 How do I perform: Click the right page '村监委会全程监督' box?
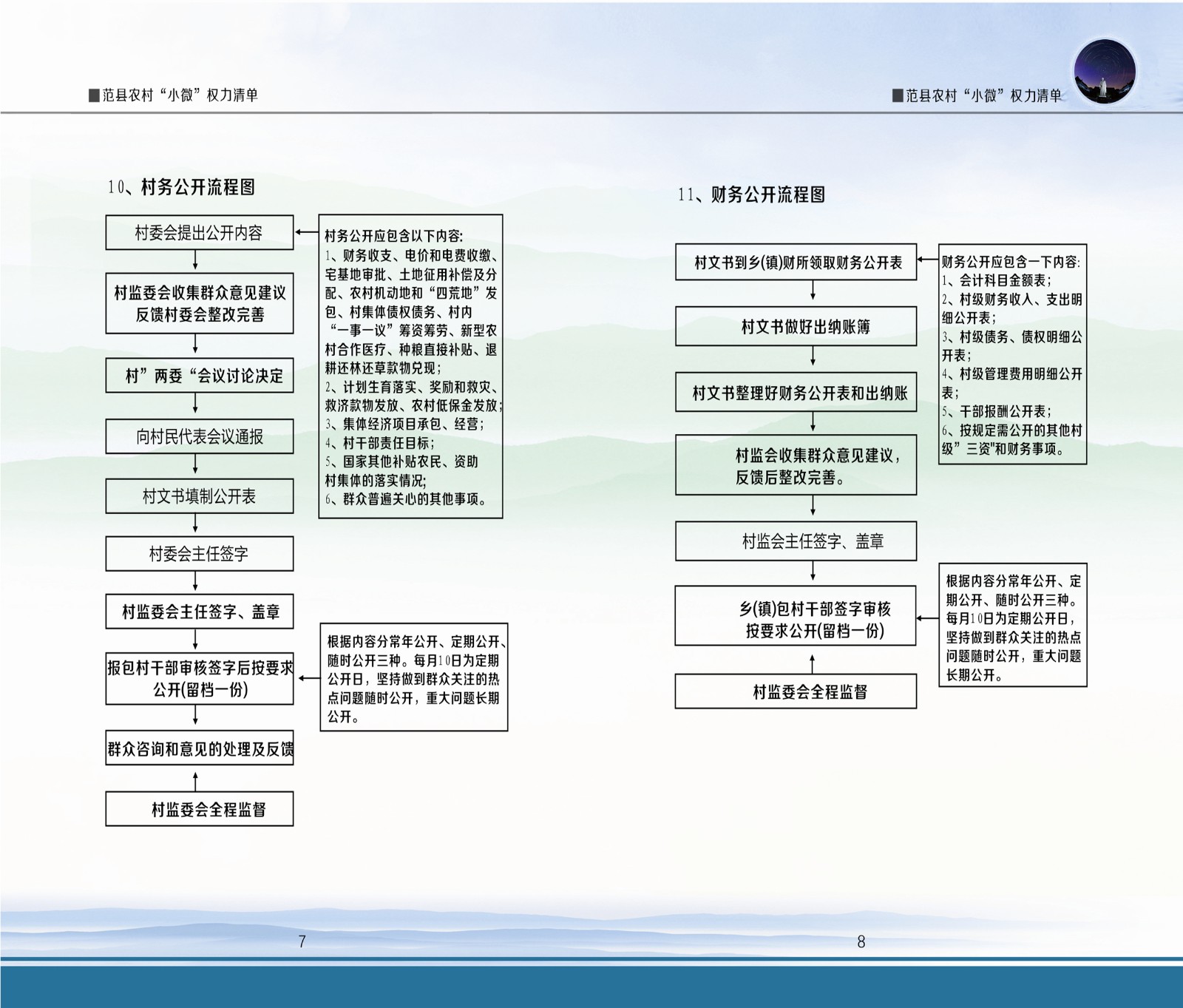(796, 691)
